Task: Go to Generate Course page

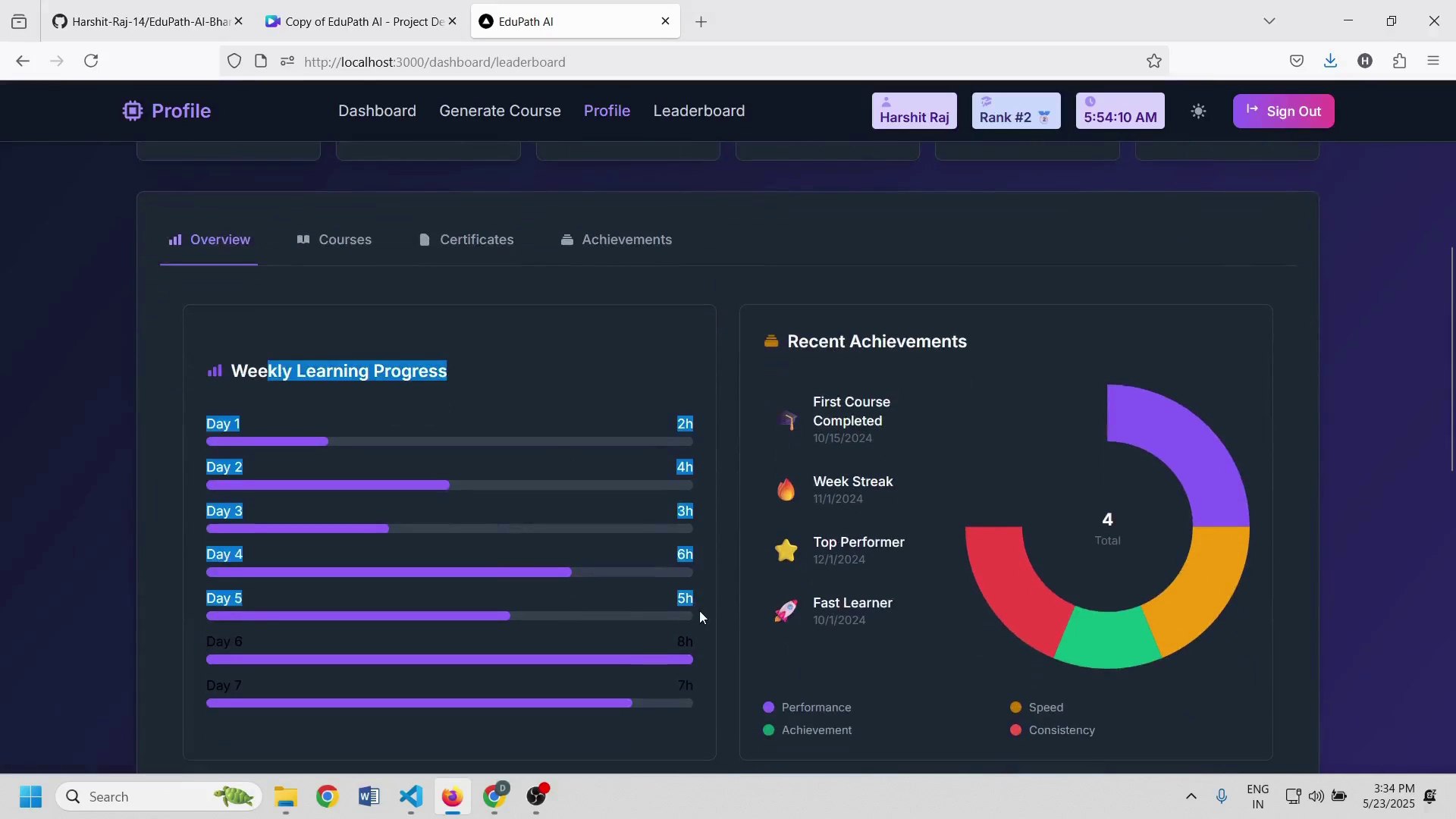Action: pos(500,111)
